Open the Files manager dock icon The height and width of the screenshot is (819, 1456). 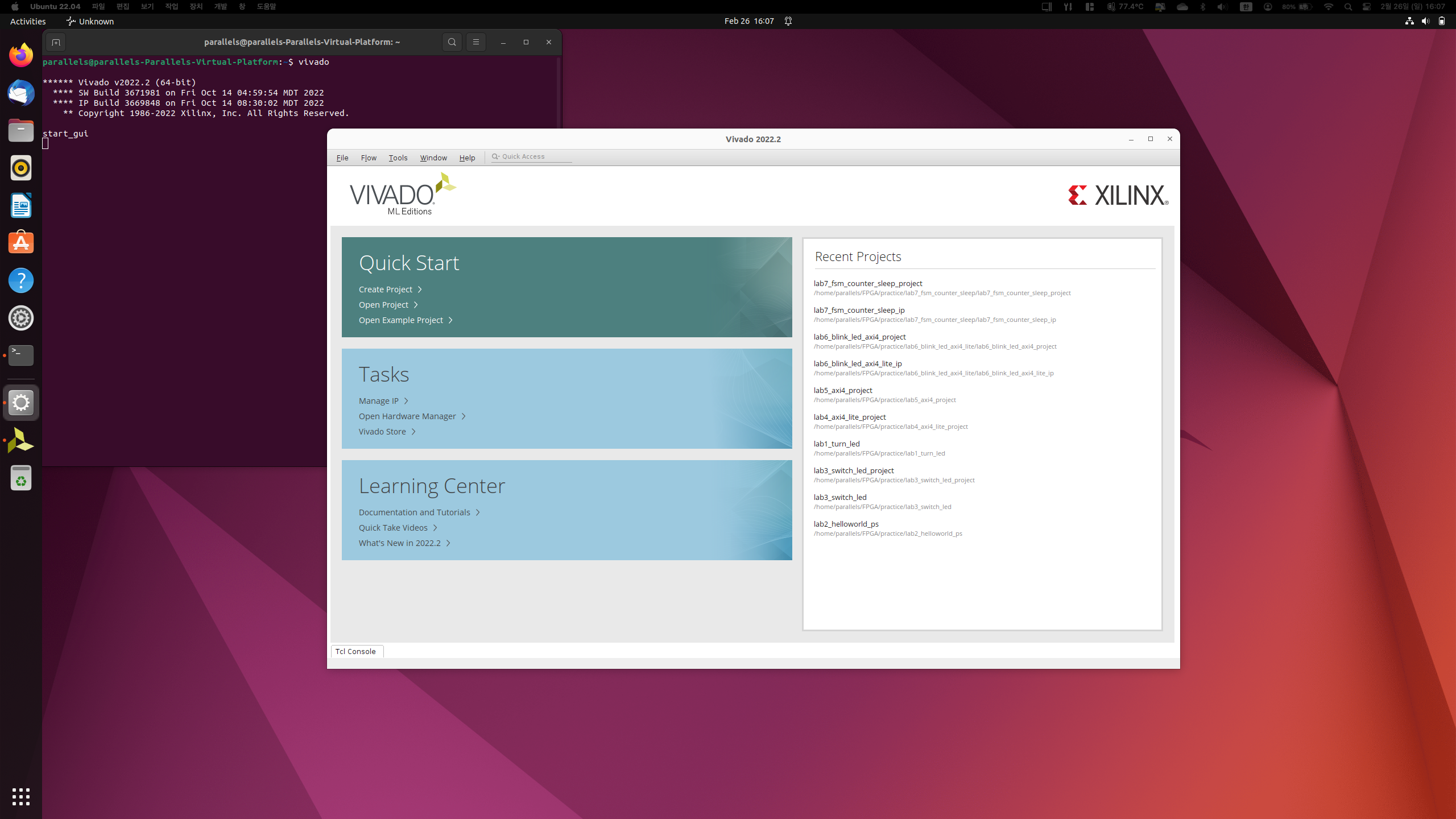pos(21,130)
